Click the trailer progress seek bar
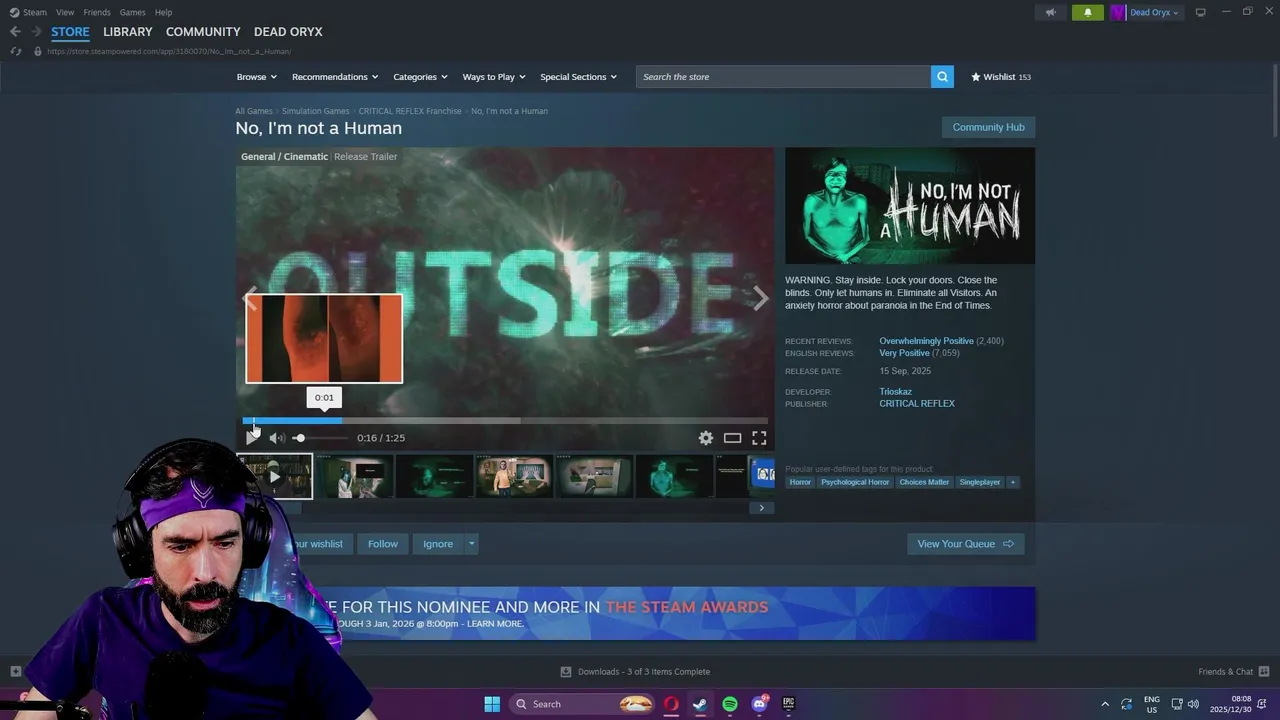The image size is (1280, 720). pyautogui.click(x=505, y=421)
